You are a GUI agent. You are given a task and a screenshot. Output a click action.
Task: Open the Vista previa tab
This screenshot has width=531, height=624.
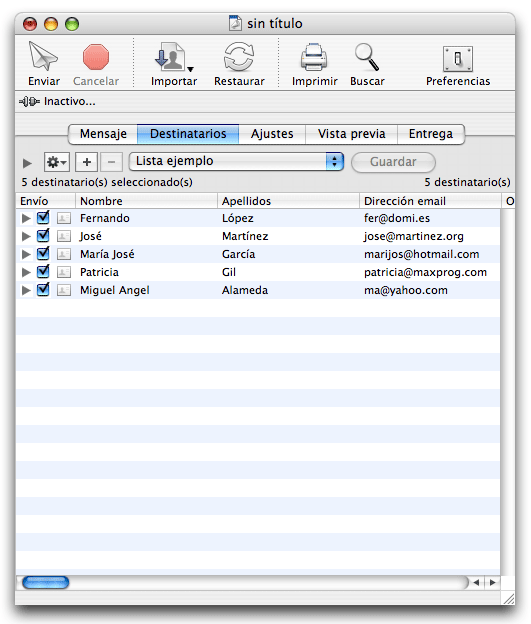tap(351, 134)
